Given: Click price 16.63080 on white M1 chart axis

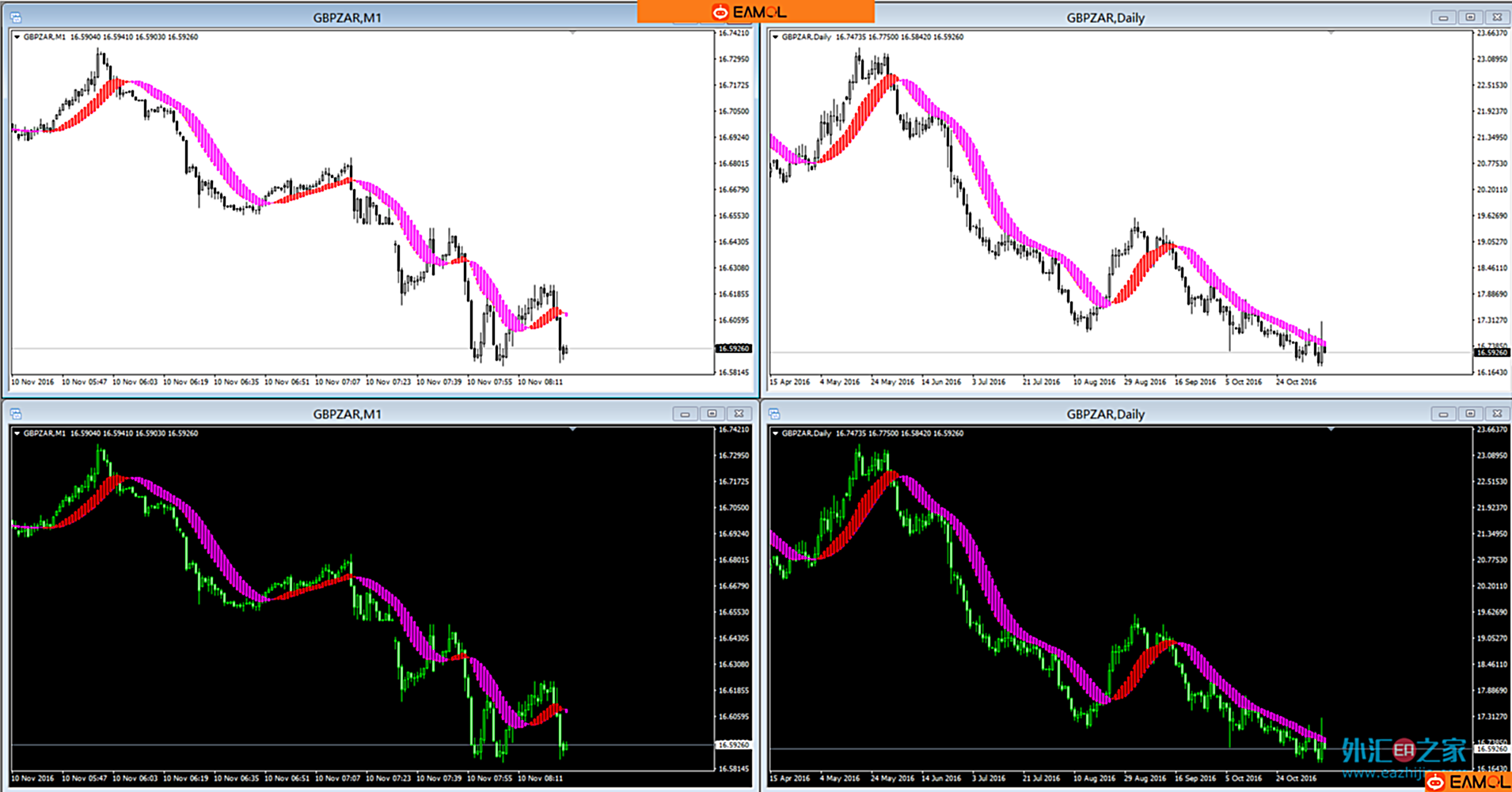Looking at the screenshot, I should click(x=734, y=268).
